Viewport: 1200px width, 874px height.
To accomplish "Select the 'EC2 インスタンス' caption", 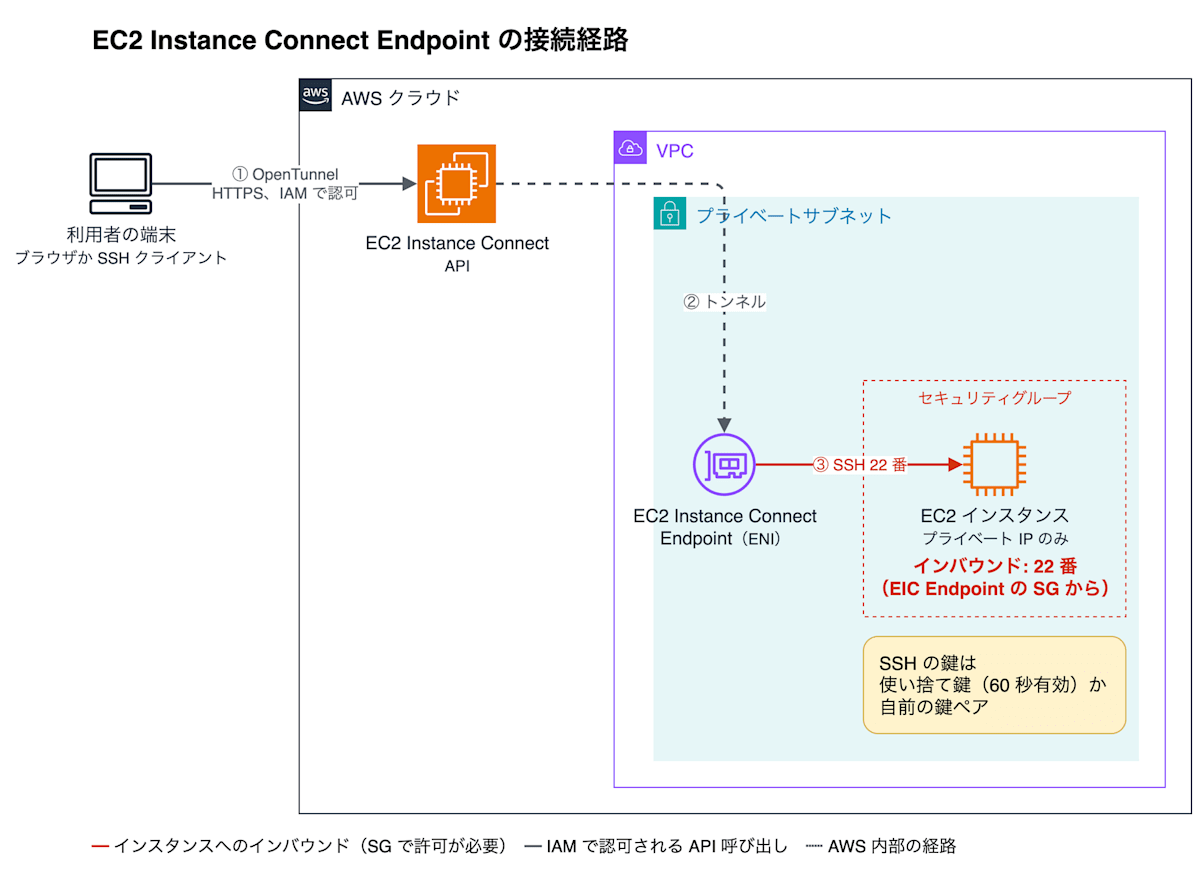I will coord(995,515).
